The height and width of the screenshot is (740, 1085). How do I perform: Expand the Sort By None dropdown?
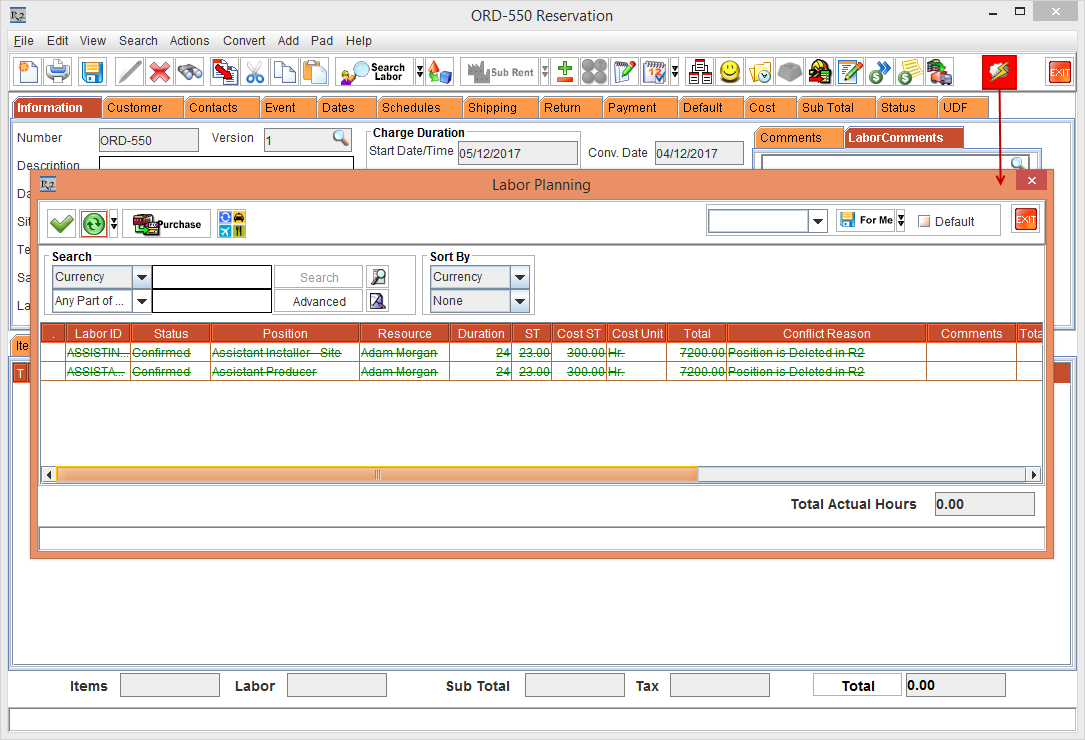tap(519, 301)
